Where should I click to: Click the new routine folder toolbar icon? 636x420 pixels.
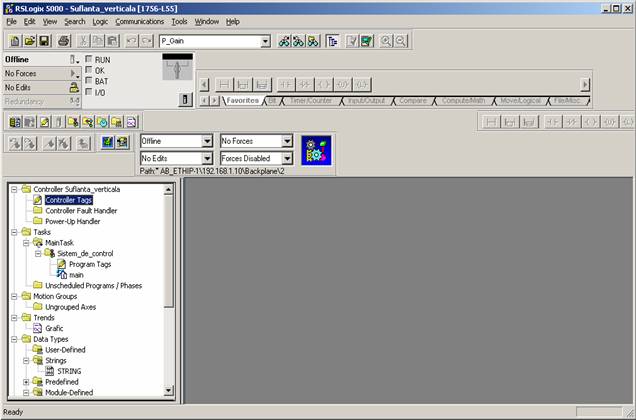pos(88,122)
